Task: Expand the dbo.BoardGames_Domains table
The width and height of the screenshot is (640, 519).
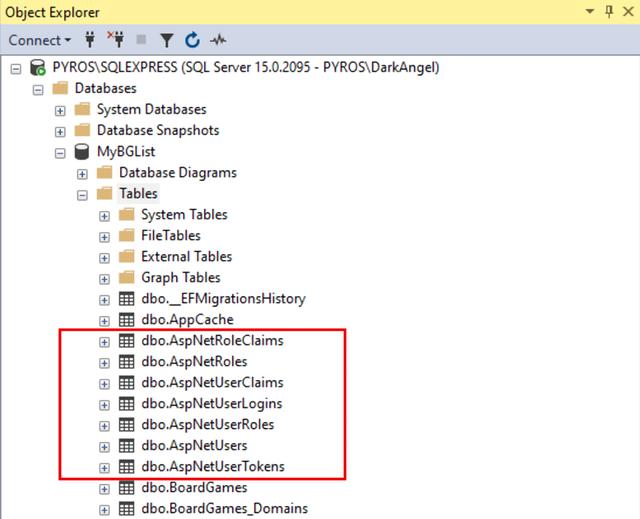Action: click(x=104, y=510)
